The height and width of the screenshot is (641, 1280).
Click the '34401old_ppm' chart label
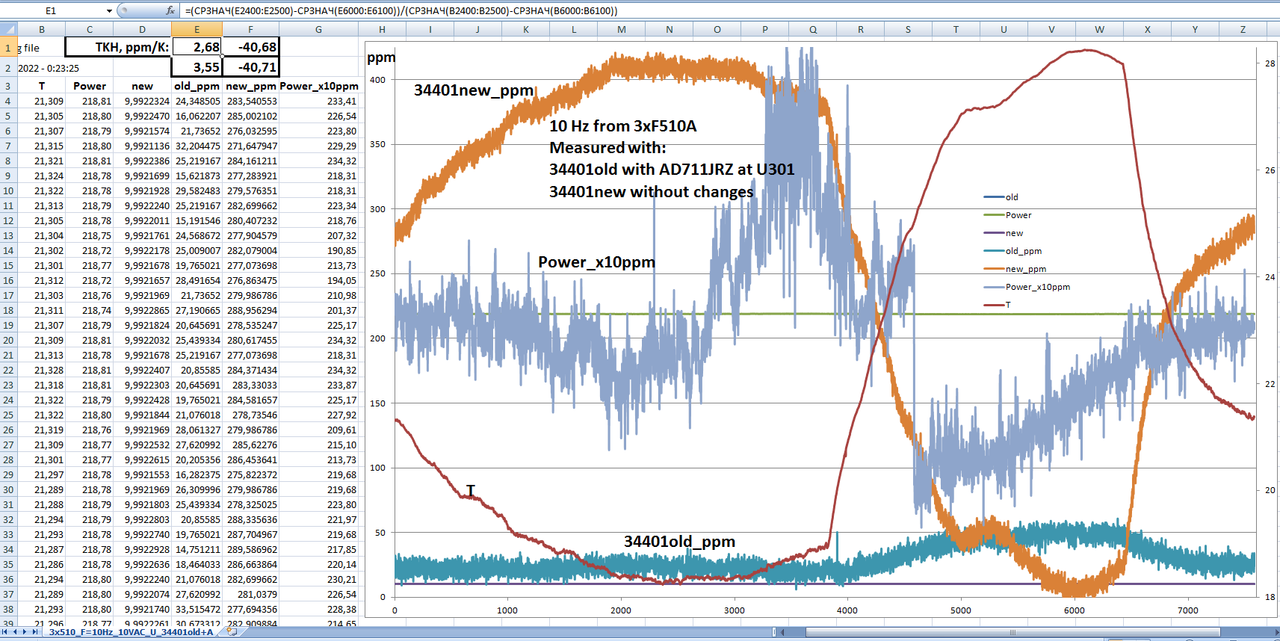(679, 542)
